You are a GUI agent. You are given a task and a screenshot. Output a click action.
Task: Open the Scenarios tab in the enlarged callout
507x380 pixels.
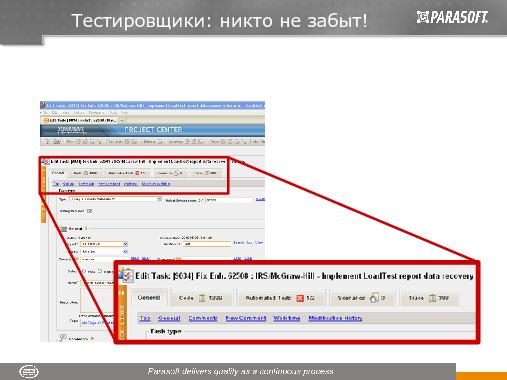pyautogui.click(x=362, y=298)
